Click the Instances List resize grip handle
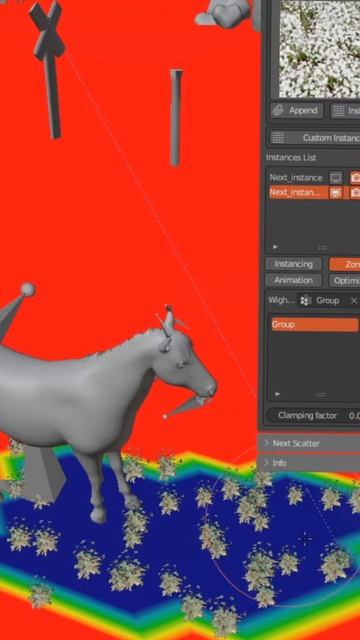Screen dimensions: 360x640 pyautogui.click(x=322, y=248)
